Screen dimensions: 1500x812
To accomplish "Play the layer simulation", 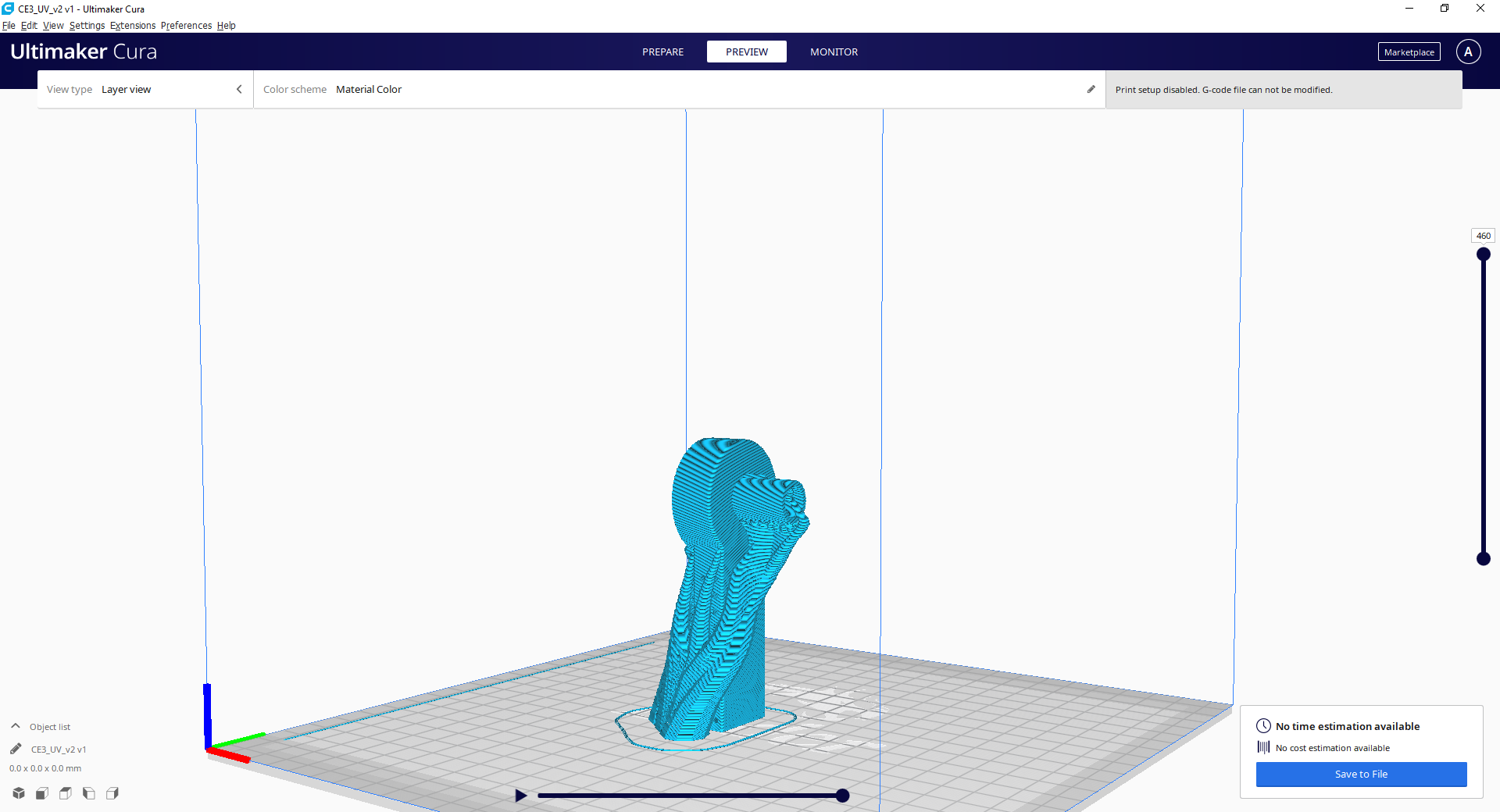I will (520, 796).
